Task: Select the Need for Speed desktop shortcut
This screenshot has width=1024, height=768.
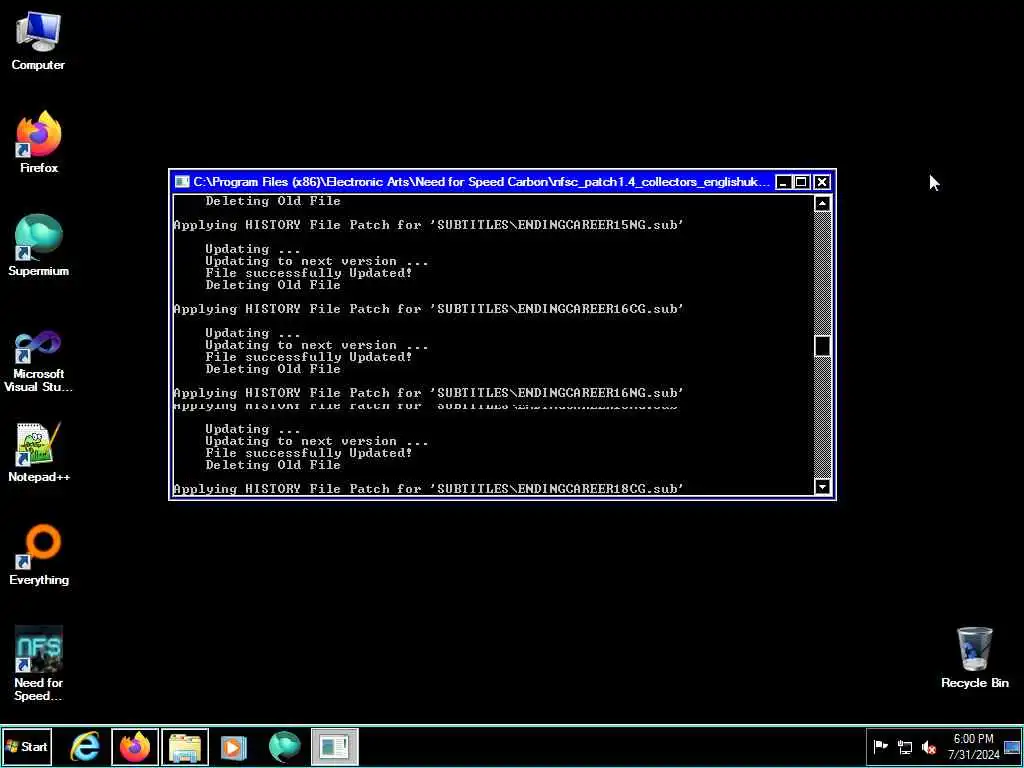Action: (39, 664)
